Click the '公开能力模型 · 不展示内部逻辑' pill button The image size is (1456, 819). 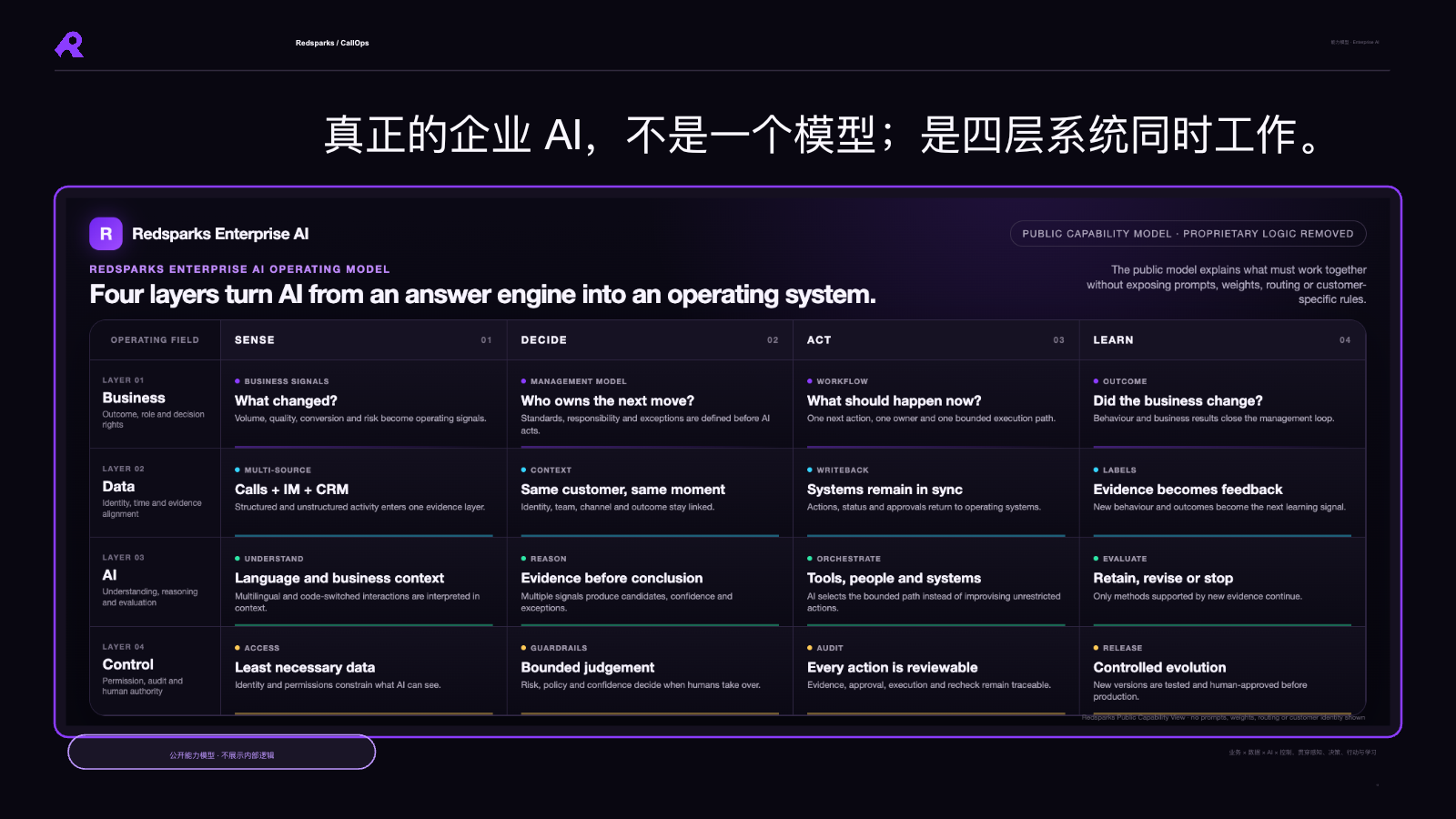tap(221, 753)
